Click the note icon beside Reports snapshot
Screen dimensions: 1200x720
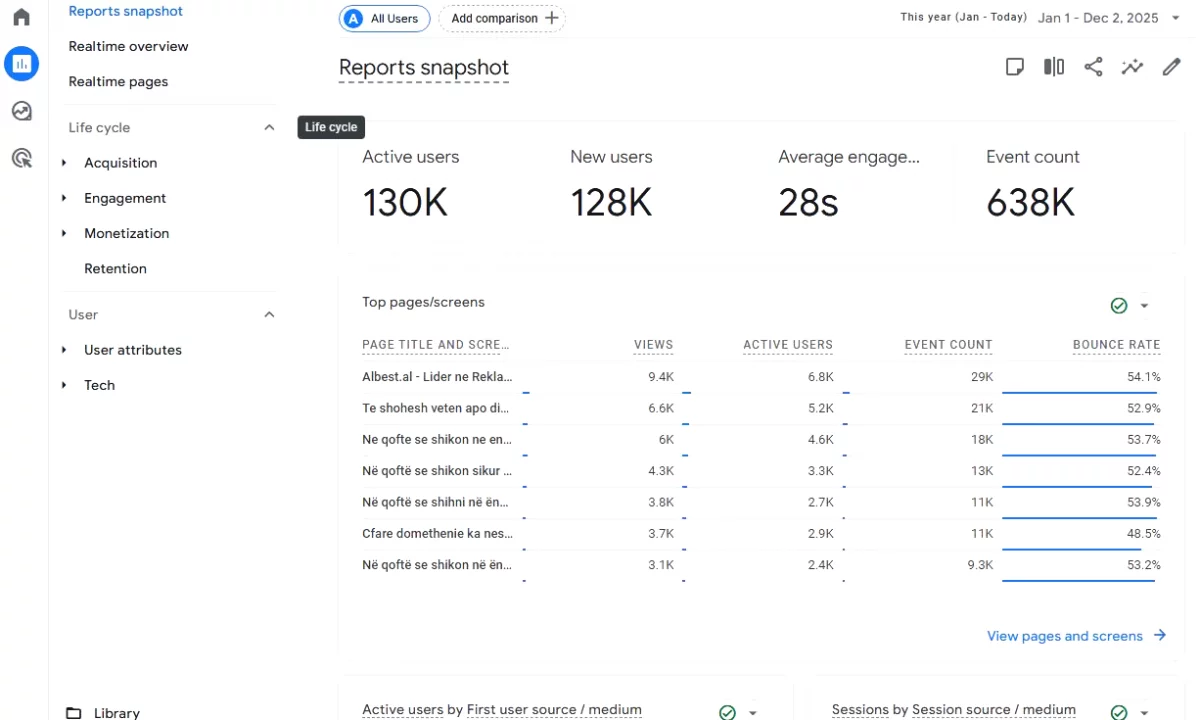(x=1014, y=67)
